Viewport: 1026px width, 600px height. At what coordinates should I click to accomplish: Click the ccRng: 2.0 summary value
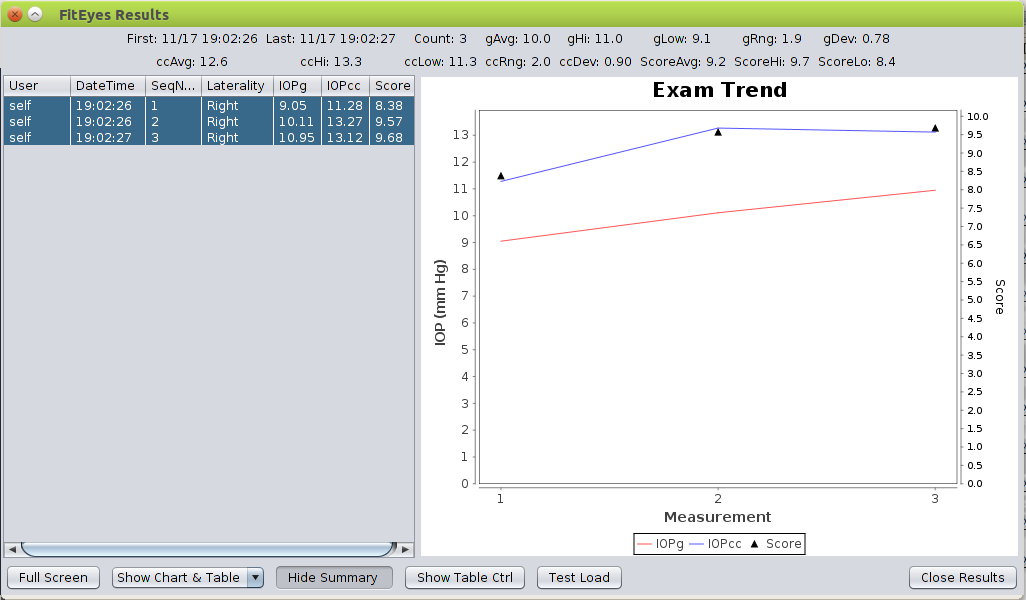click(x=518, y=62)
